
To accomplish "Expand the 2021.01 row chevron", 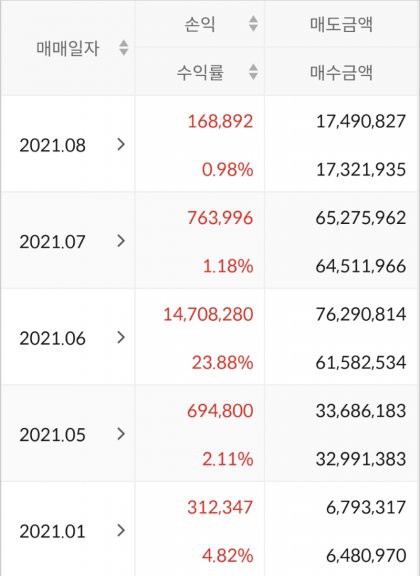I will coord(121,530).
